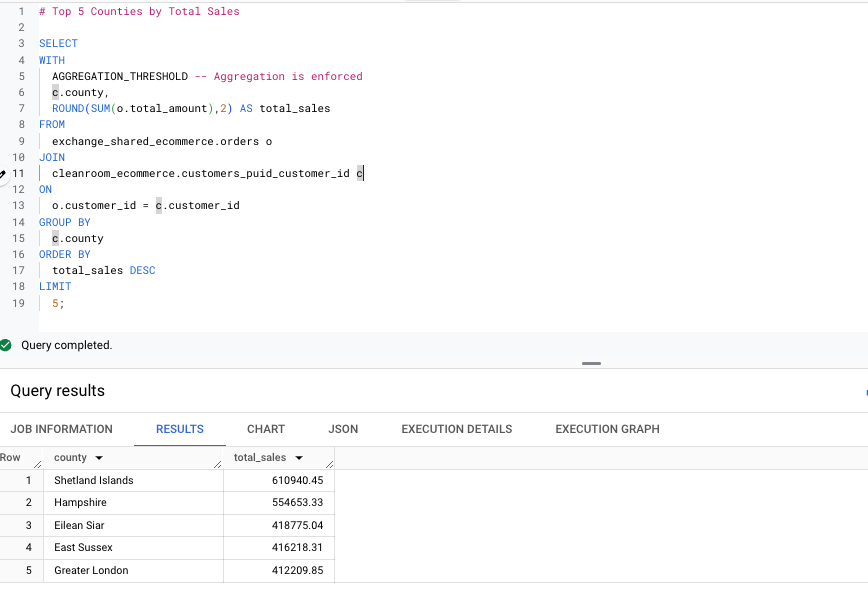Click the DESC keyword on line 17

click(142, 270)
